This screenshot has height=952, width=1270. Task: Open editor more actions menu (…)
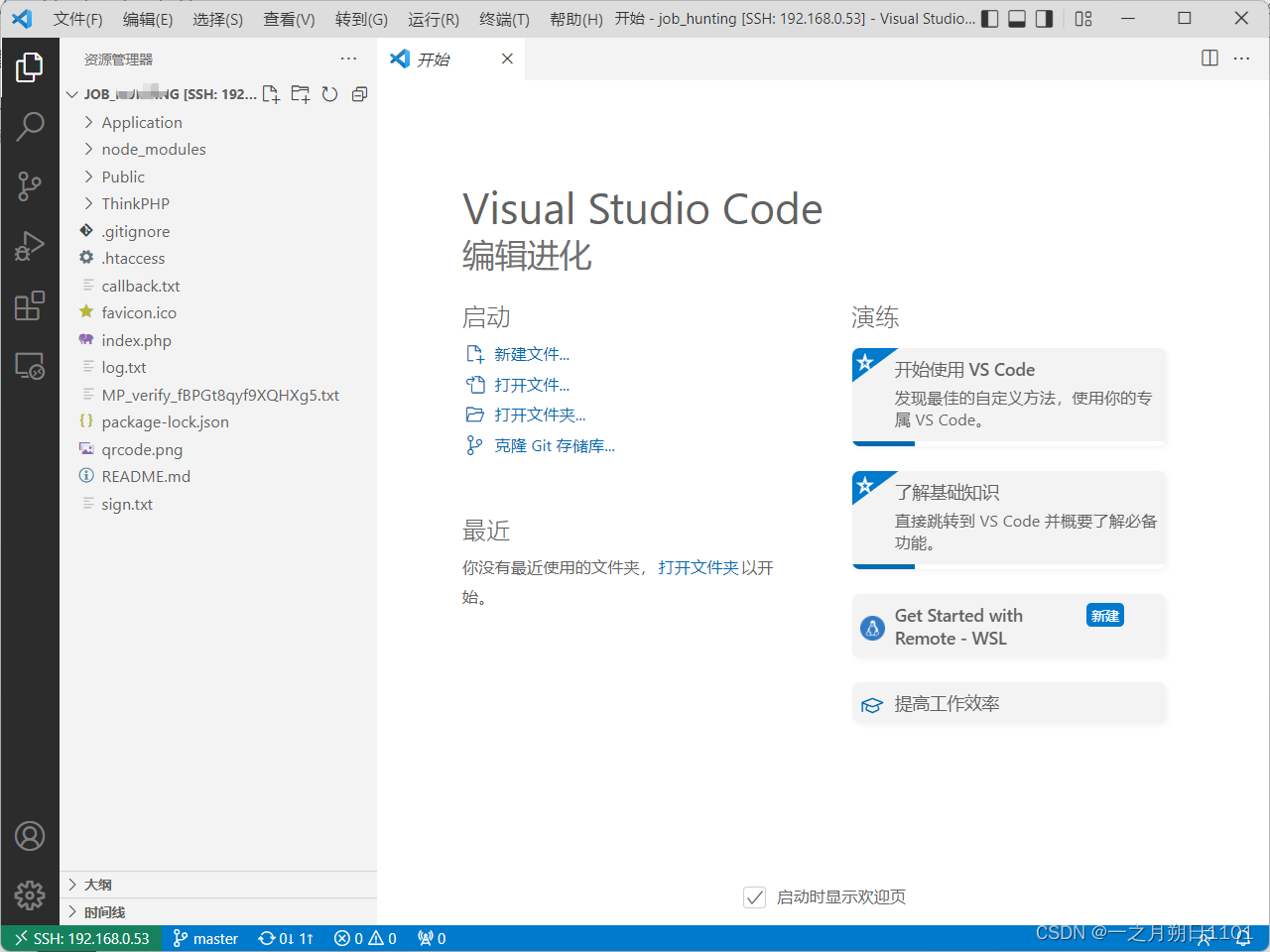[1241, 59]
